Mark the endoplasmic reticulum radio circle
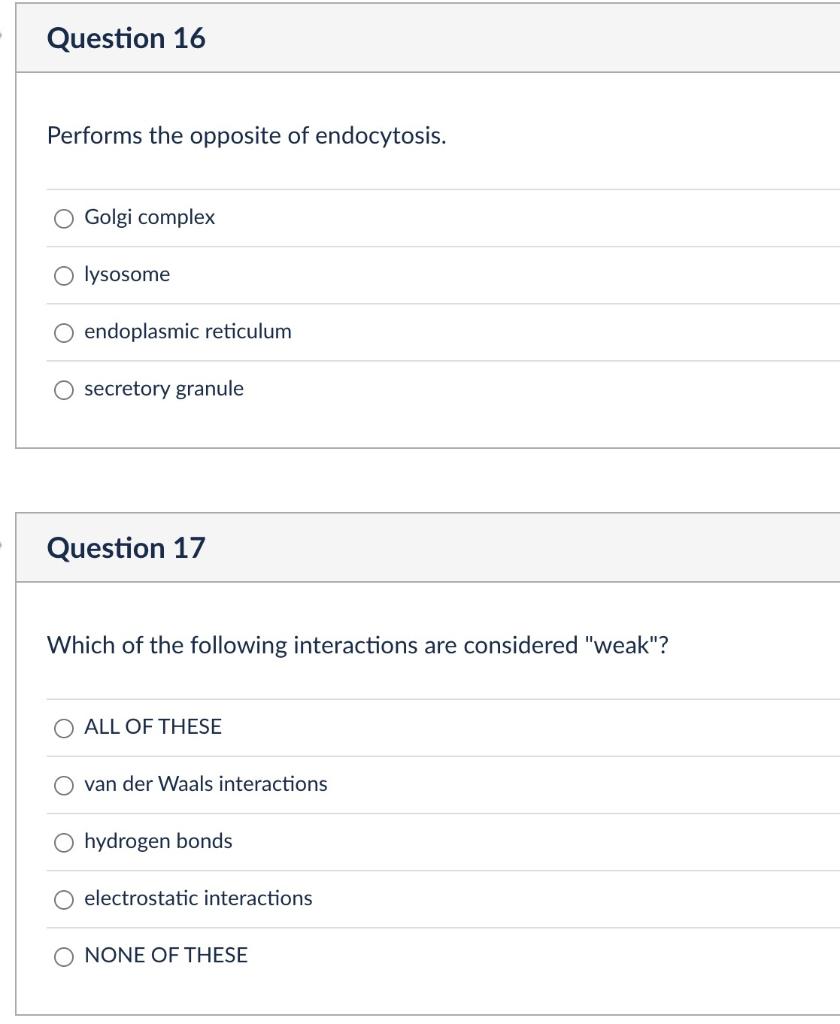Viewport: 840px width, 1024px height. pyautogui.click(x=64, y=332)
